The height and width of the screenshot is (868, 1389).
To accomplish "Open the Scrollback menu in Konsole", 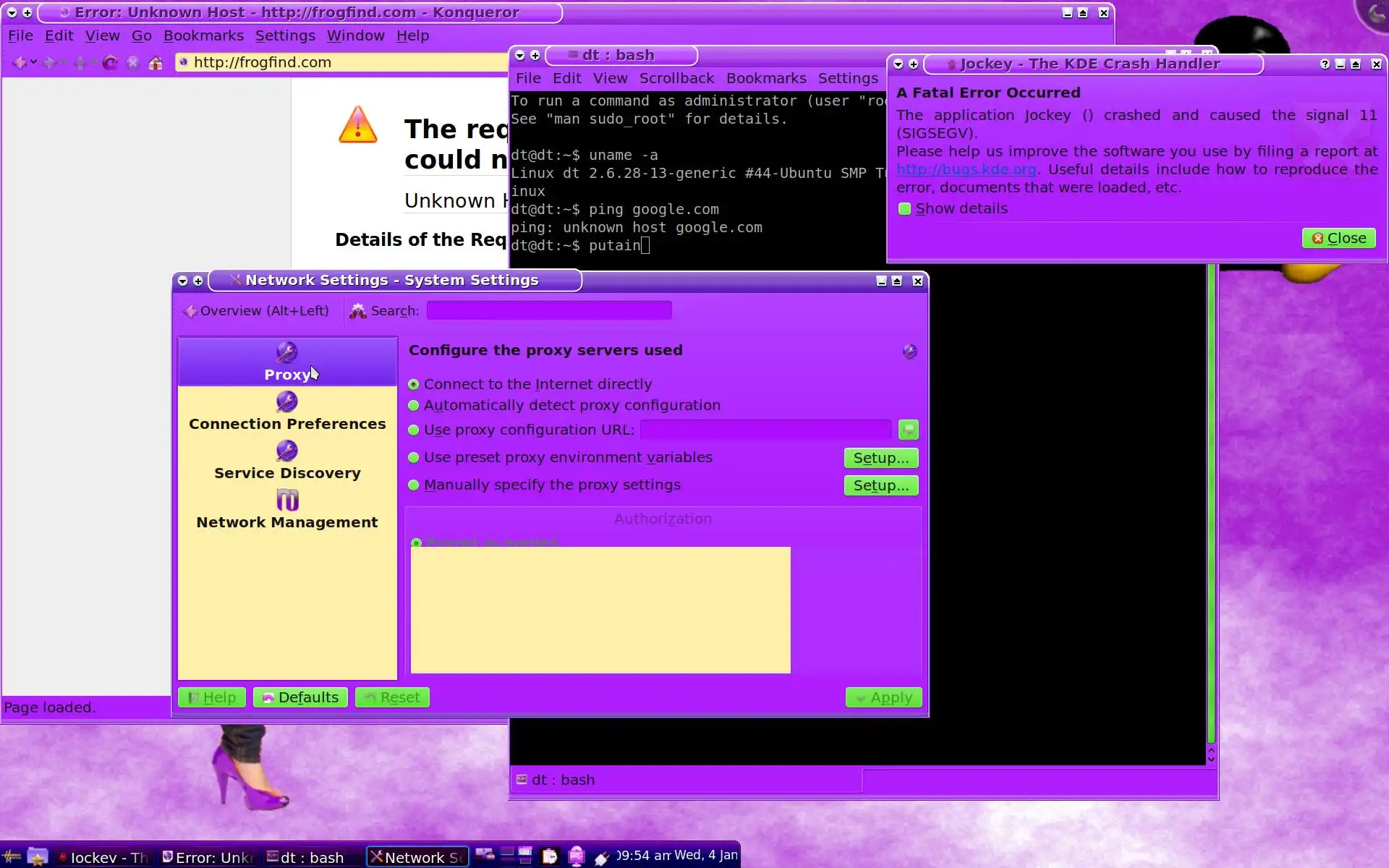I will 676,78.
